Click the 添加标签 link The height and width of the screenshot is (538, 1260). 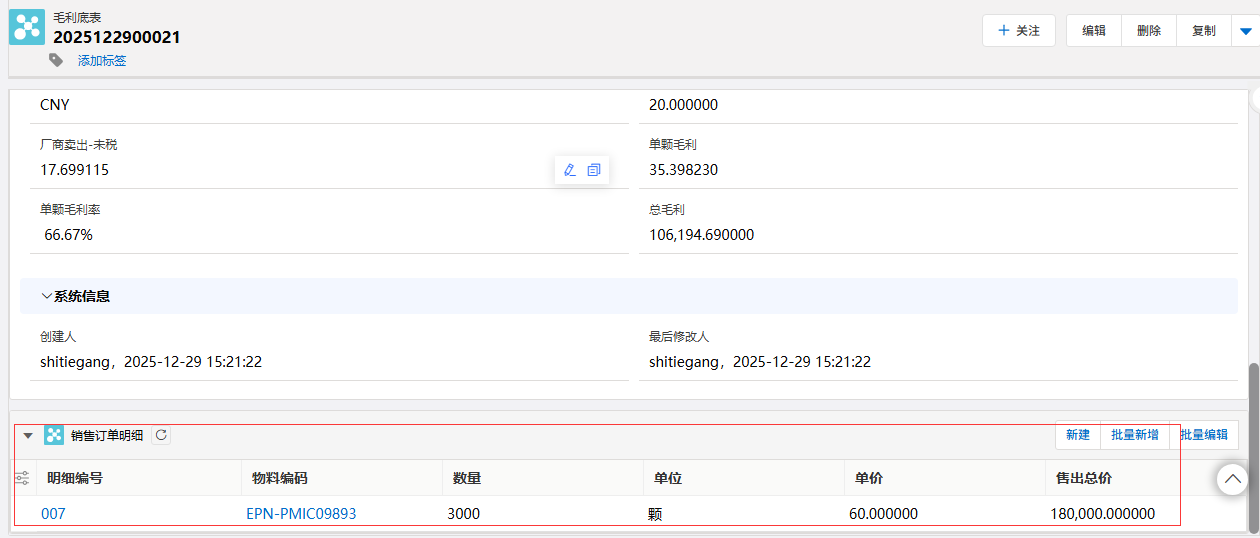point(102,61)
